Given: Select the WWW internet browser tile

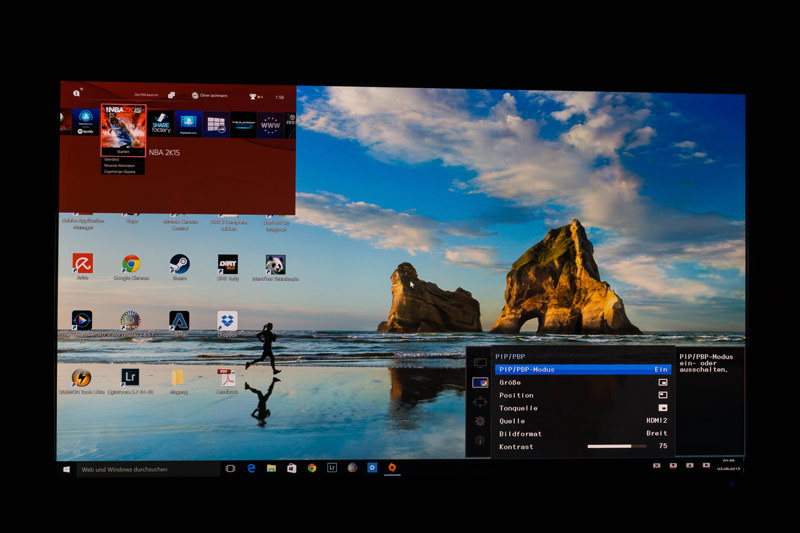Looking at the screenshot, I should (270, 125).
